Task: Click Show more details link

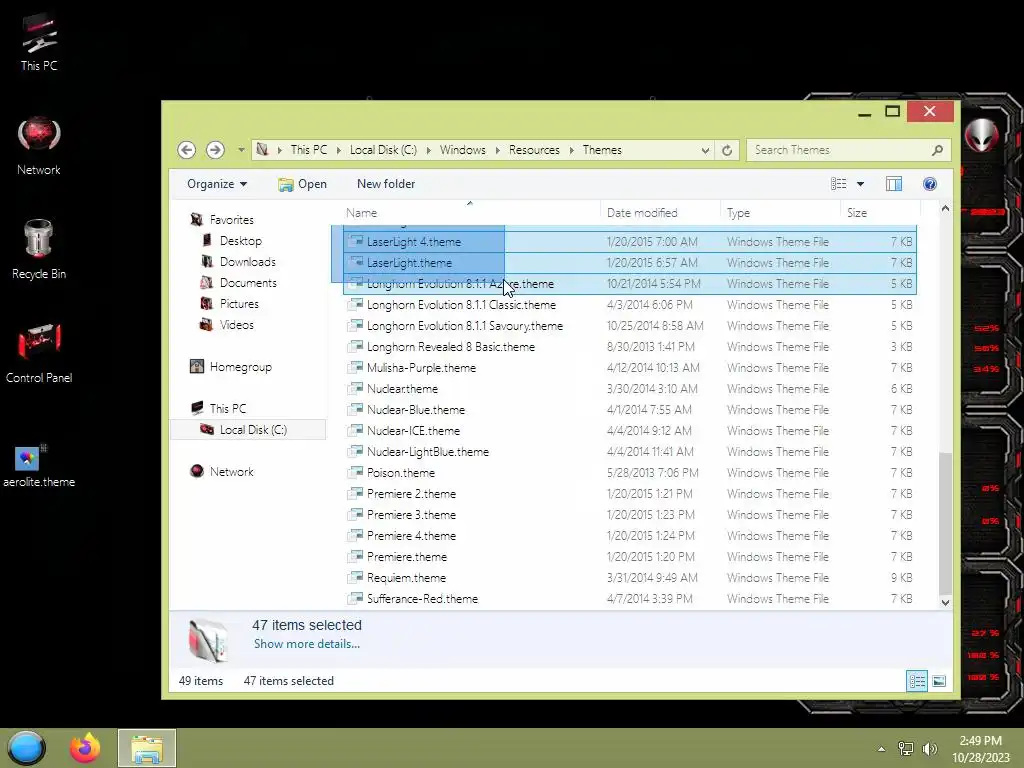Action: (x=306, y=644)
